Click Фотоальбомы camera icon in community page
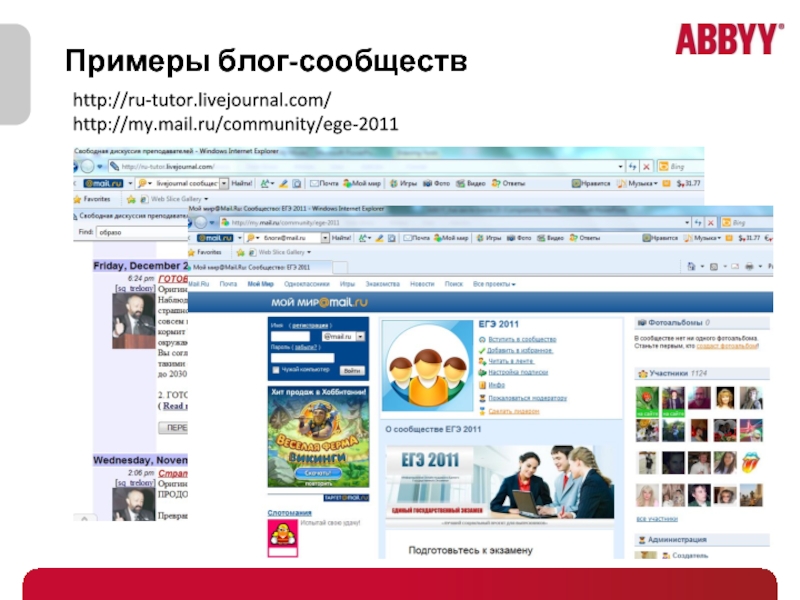Screen dimensions: 800x600 pyautogui.click(x=642, y=322)
